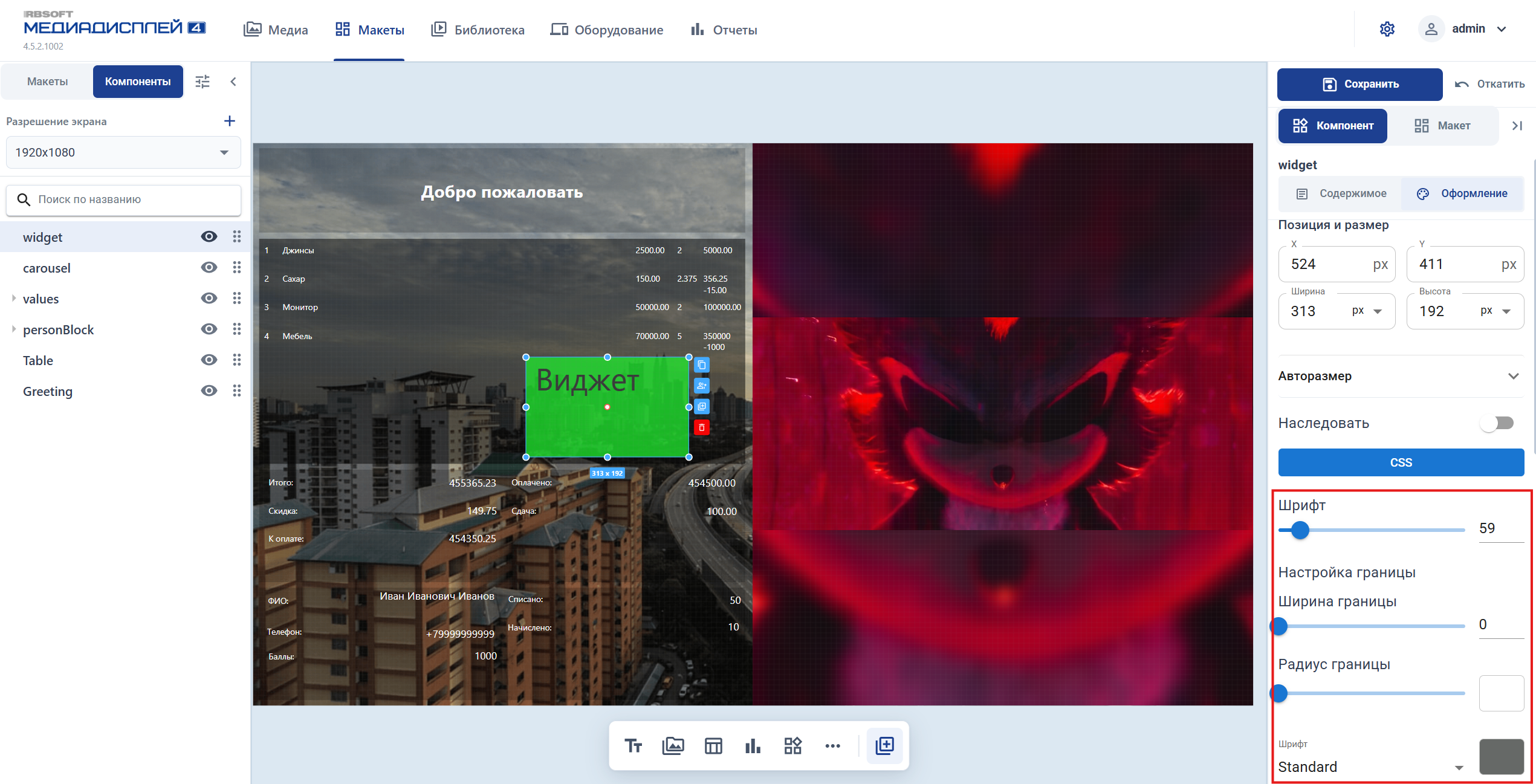The width and height of the screenshot is (1536, 784).
Task: Toggle personBlock component visibility
Action: 209,329
